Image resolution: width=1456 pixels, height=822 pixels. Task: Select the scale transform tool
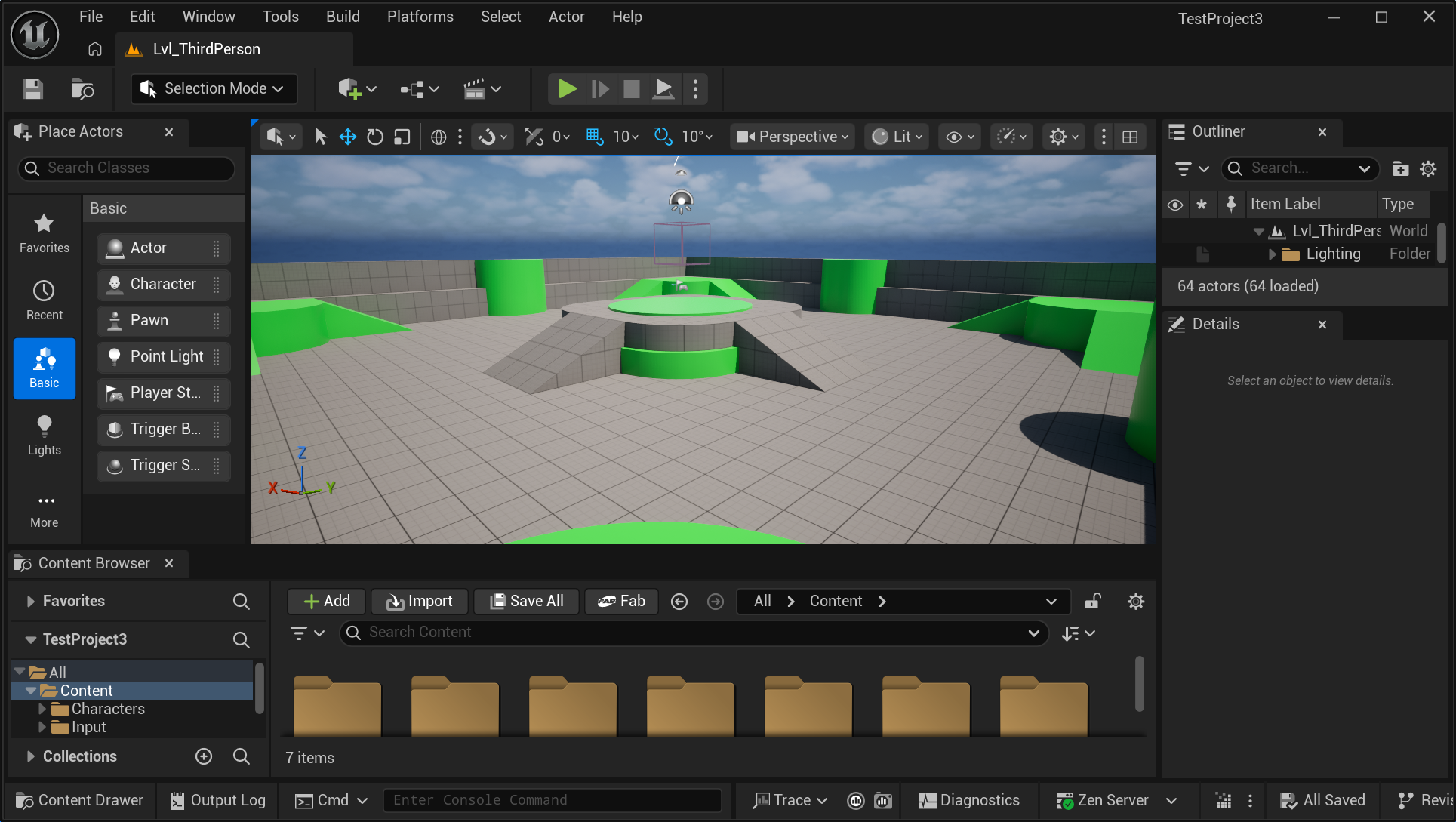tap(402, 137)
